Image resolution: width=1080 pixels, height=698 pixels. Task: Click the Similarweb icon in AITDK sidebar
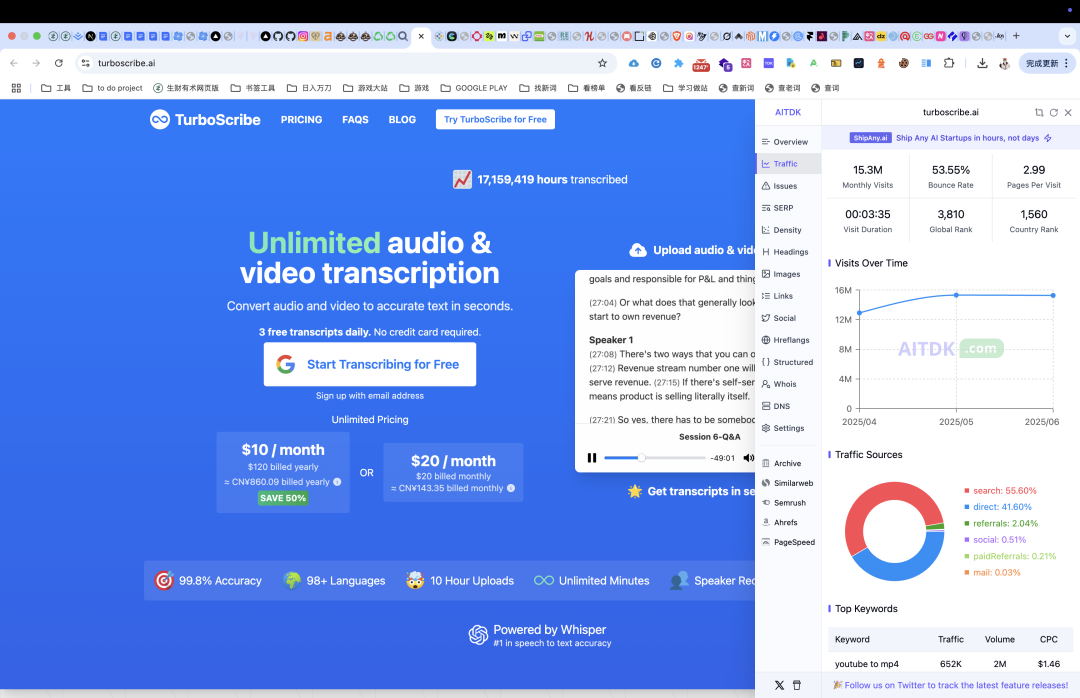766,483
